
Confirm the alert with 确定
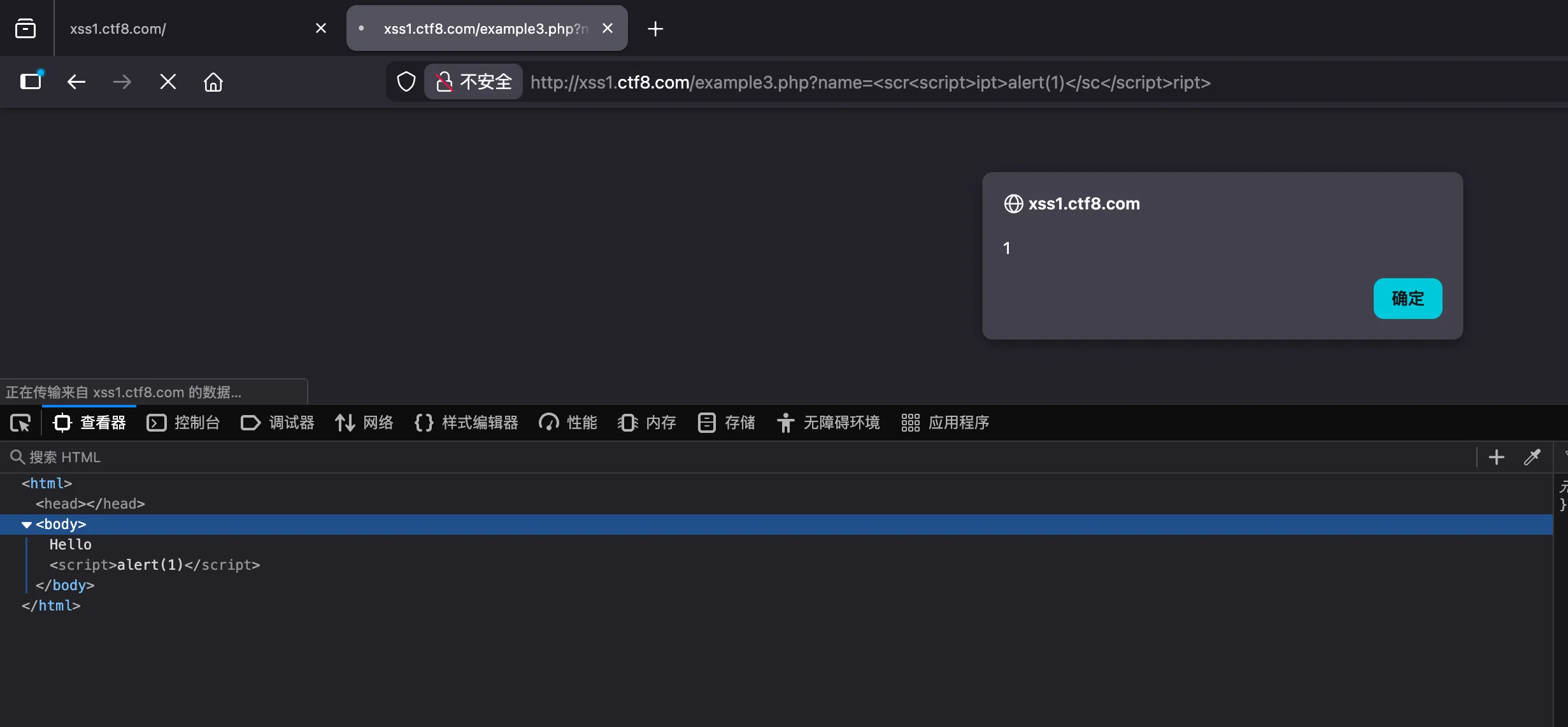pyautogui.click(x=1408, y=299)
